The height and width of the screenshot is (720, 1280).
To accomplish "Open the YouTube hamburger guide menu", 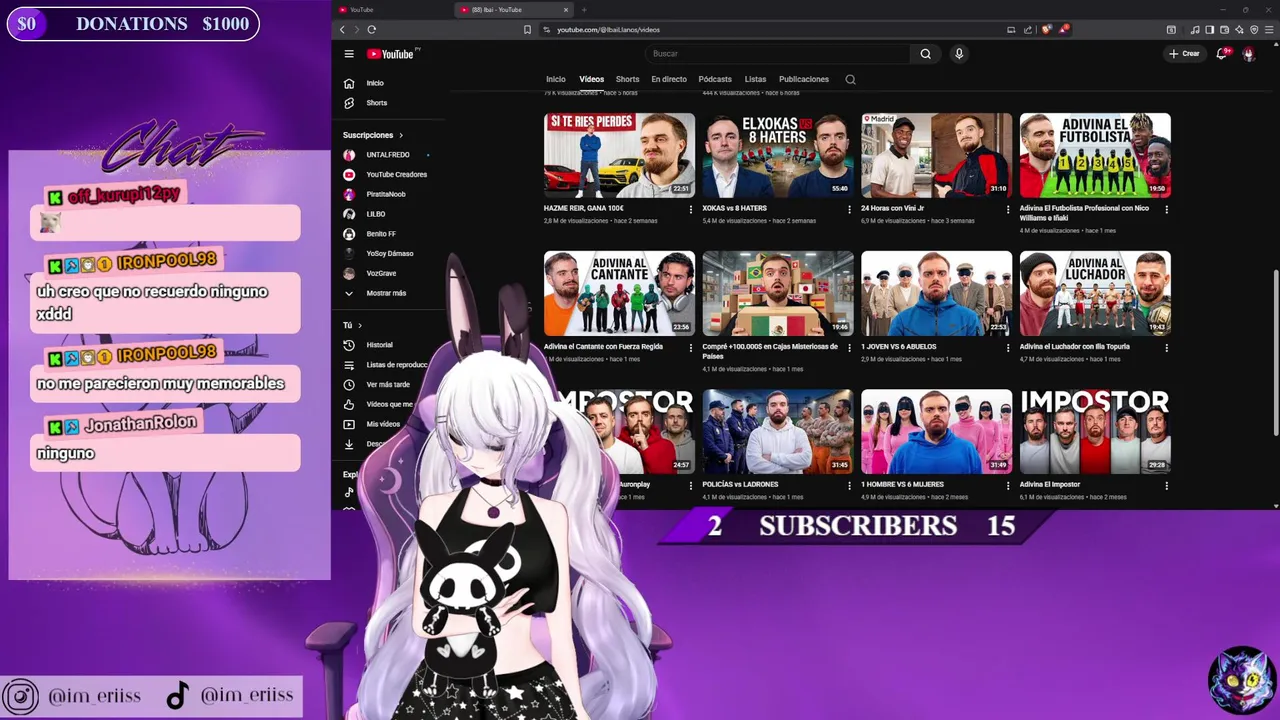I will 349,54.
